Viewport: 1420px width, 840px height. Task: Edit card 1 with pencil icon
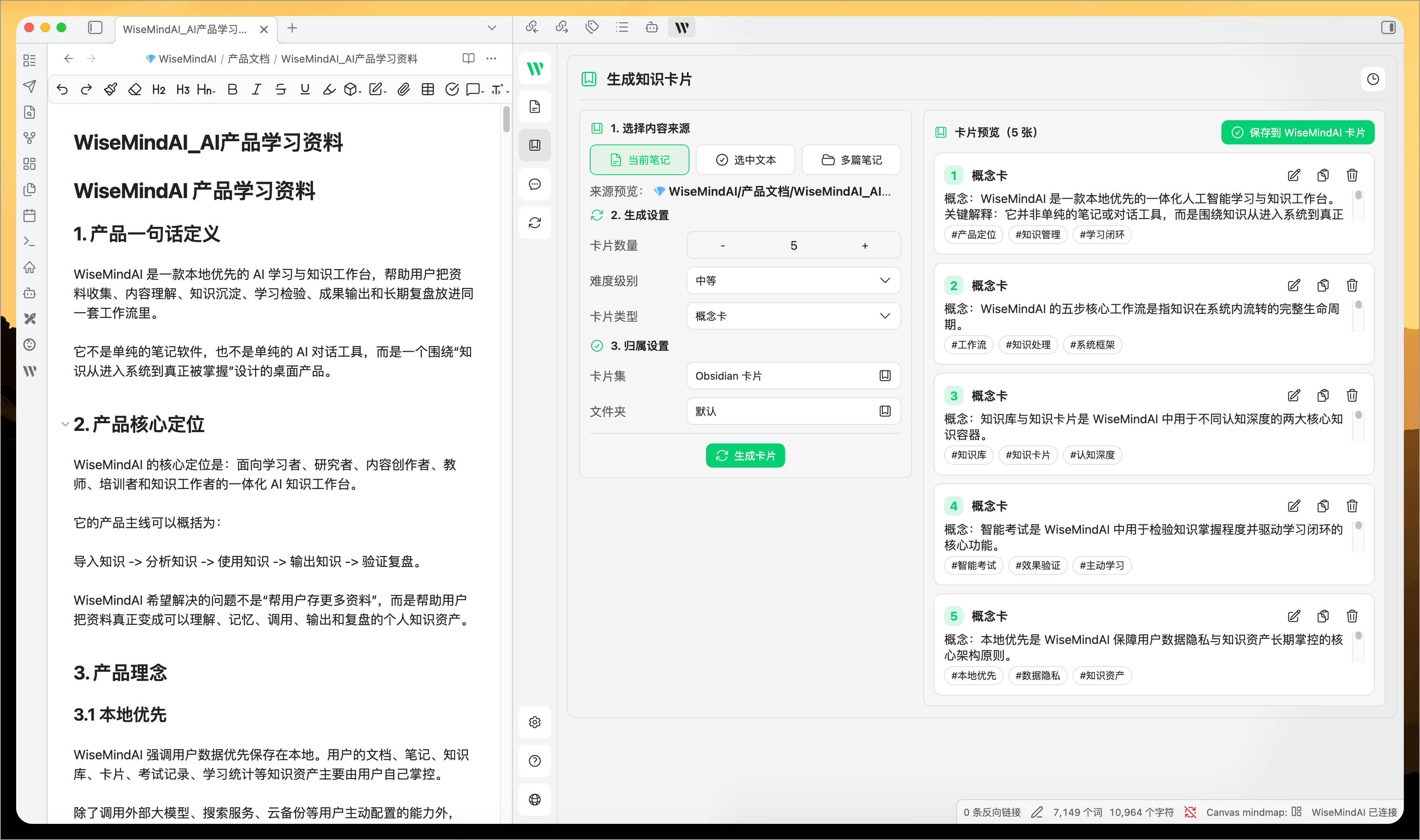(x=1294, y=176)
